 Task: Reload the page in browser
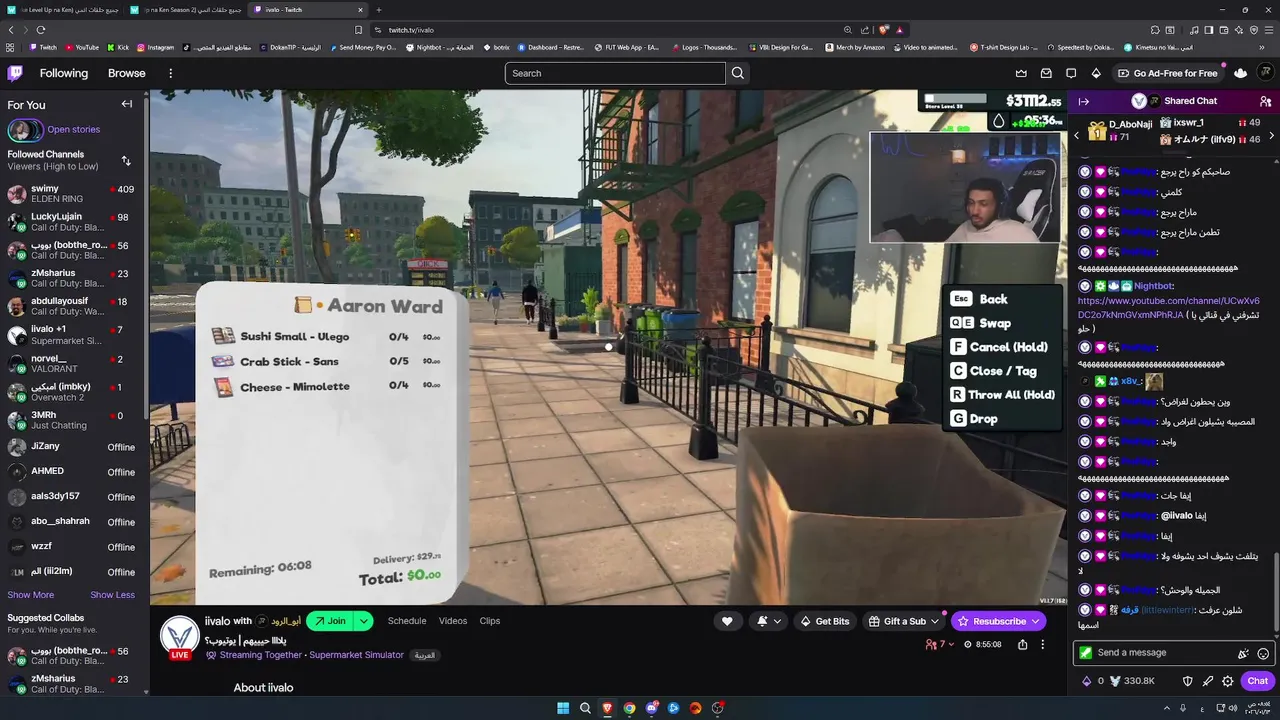(40, 30)
